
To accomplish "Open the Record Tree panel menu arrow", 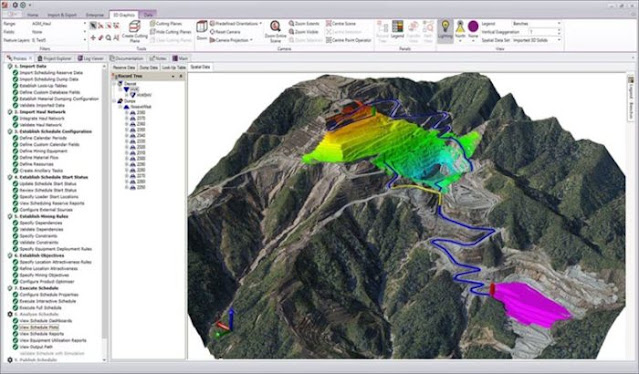I will 173,76.
